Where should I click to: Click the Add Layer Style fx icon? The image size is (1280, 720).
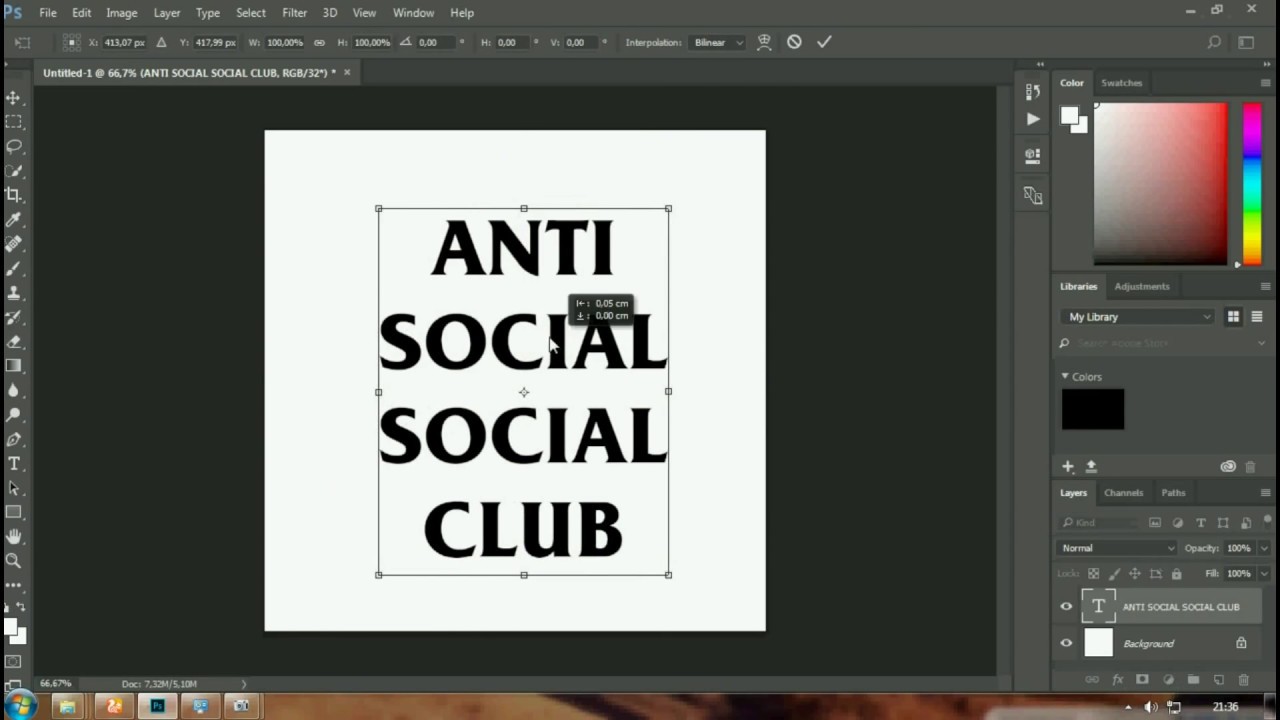1117,679
